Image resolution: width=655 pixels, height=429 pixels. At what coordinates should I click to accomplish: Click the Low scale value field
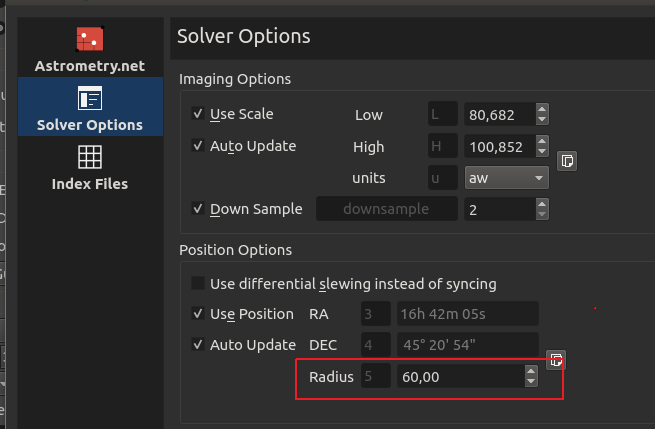coord(498,115)
